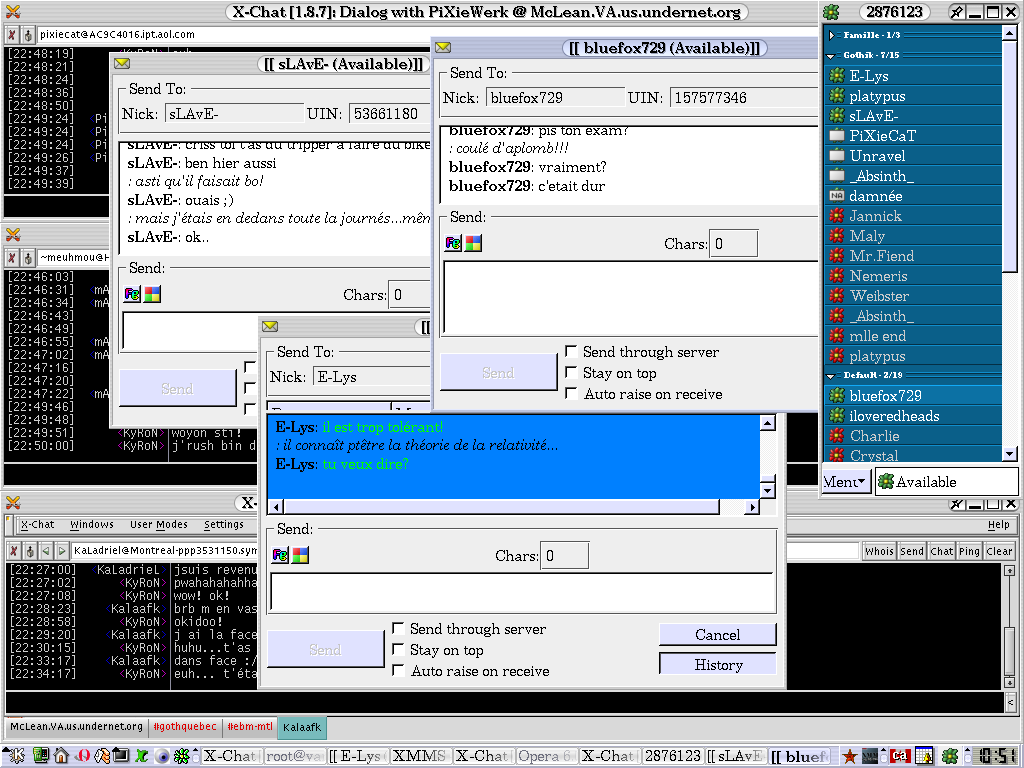Click the home icon in the taskbar
The image size is (1024, 768).
click(60, 756)
